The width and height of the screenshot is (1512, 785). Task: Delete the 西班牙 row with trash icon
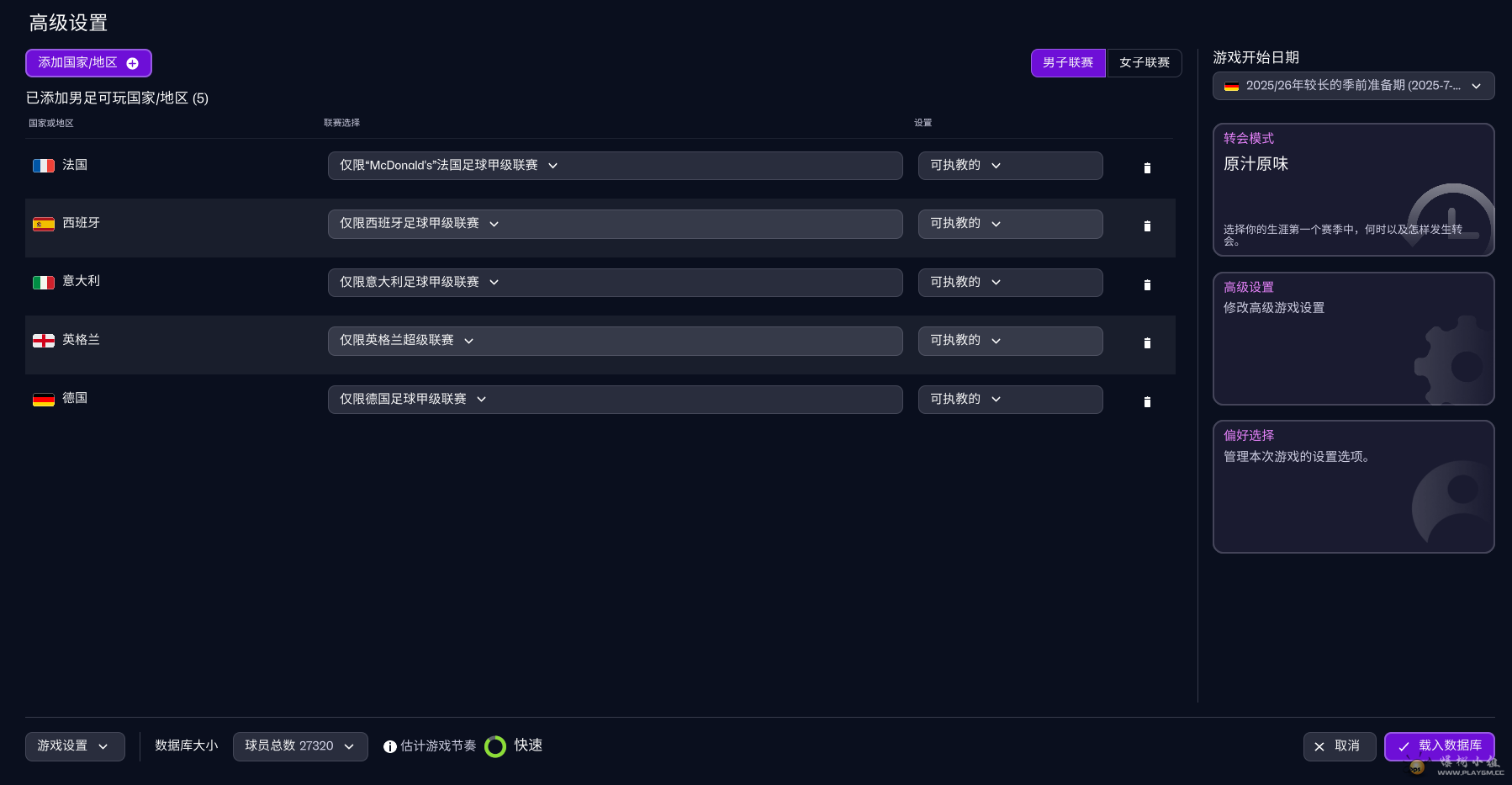click(x=1147, y=226)
